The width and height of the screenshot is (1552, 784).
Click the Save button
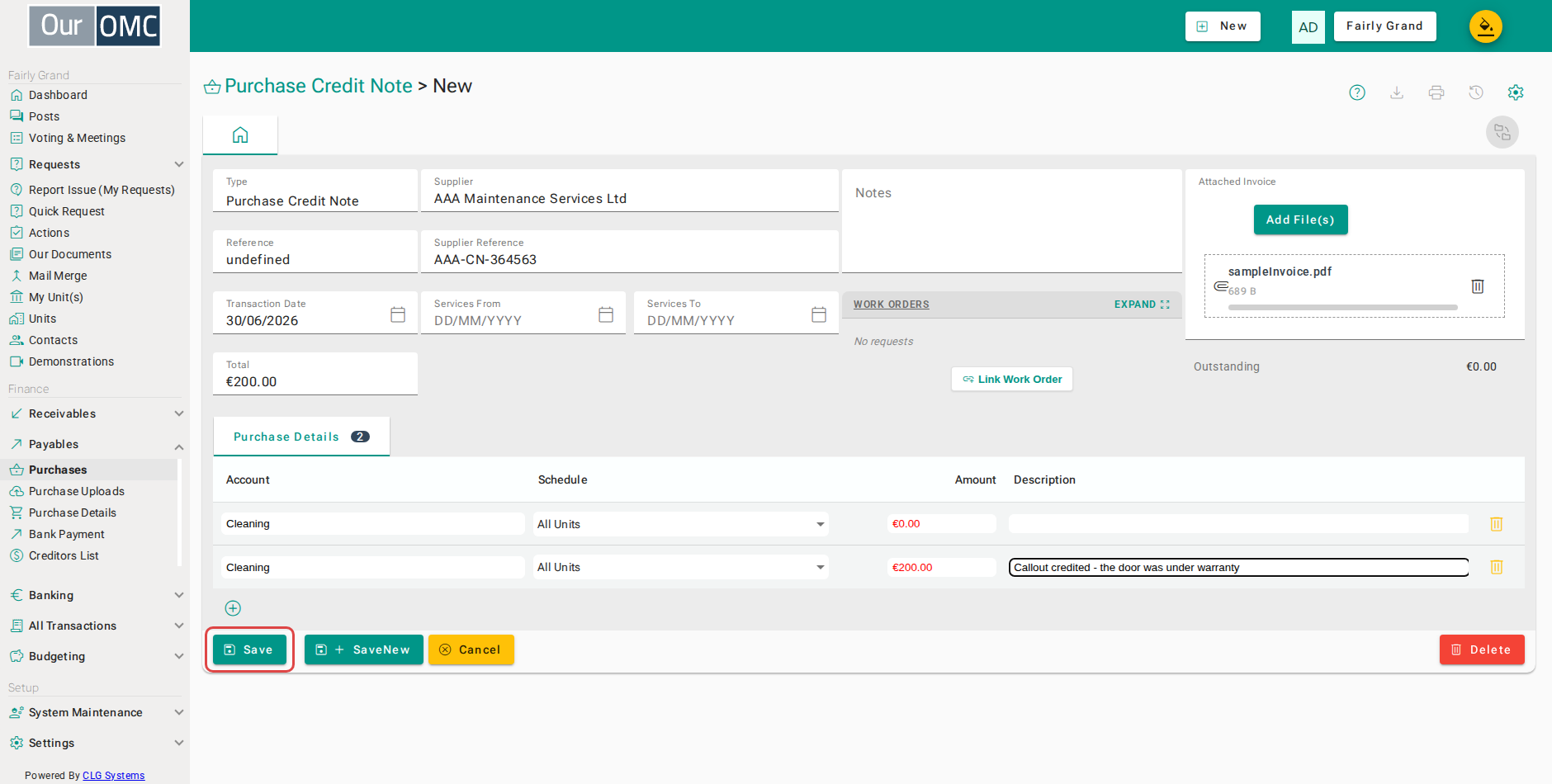[249, 649]
